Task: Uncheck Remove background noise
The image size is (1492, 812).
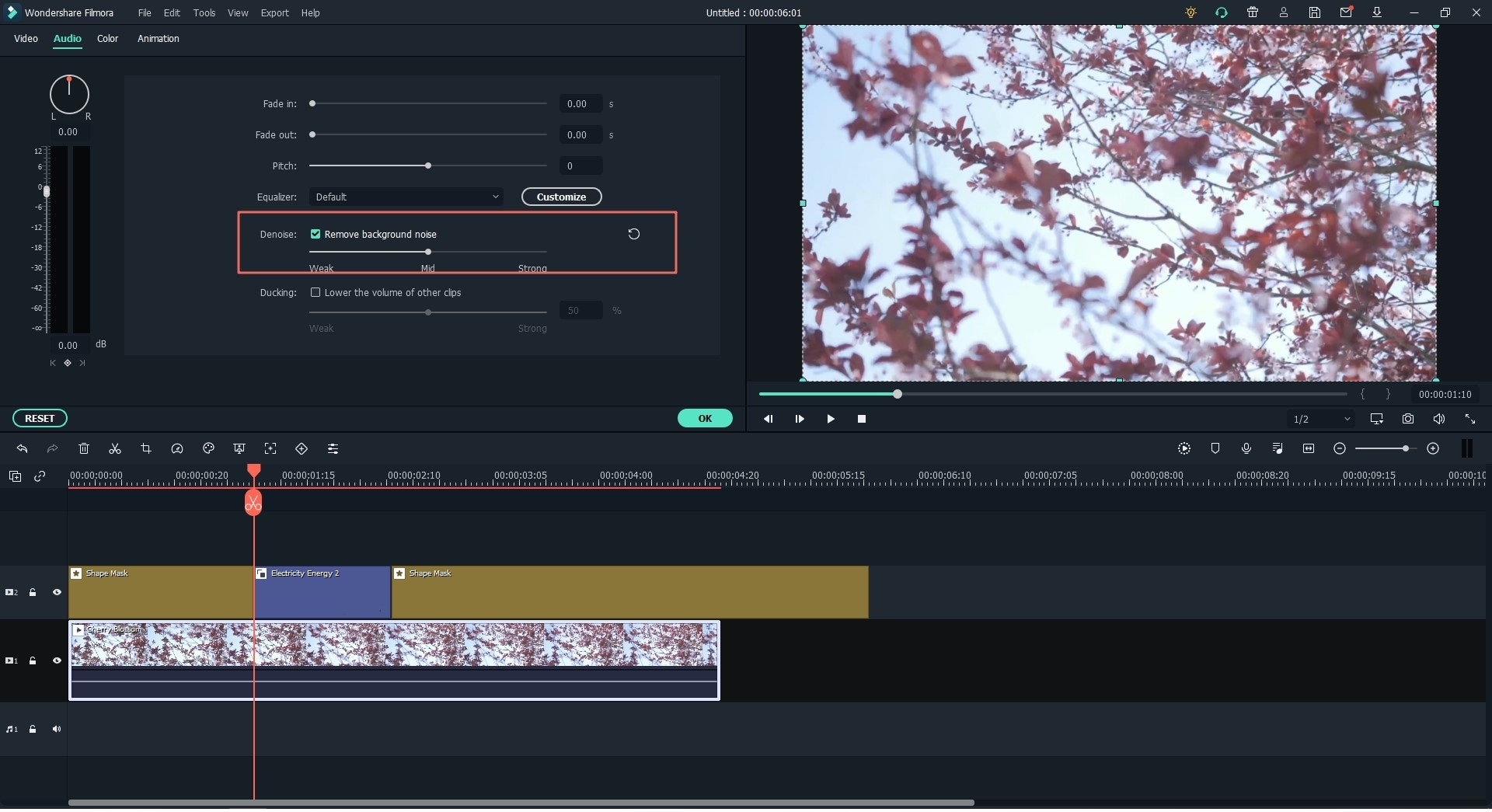Action: (315, 235)
